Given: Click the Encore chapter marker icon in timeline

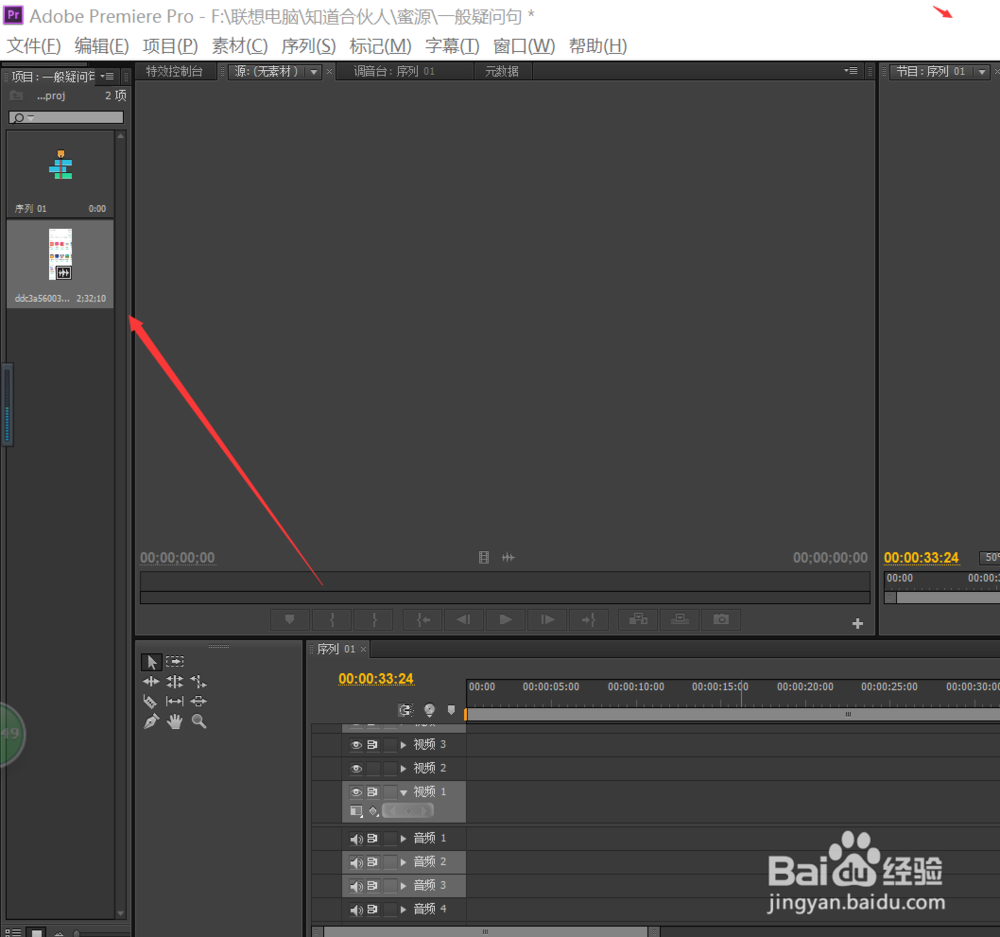Looking at the screenshot, I should [x=429, y=710].
